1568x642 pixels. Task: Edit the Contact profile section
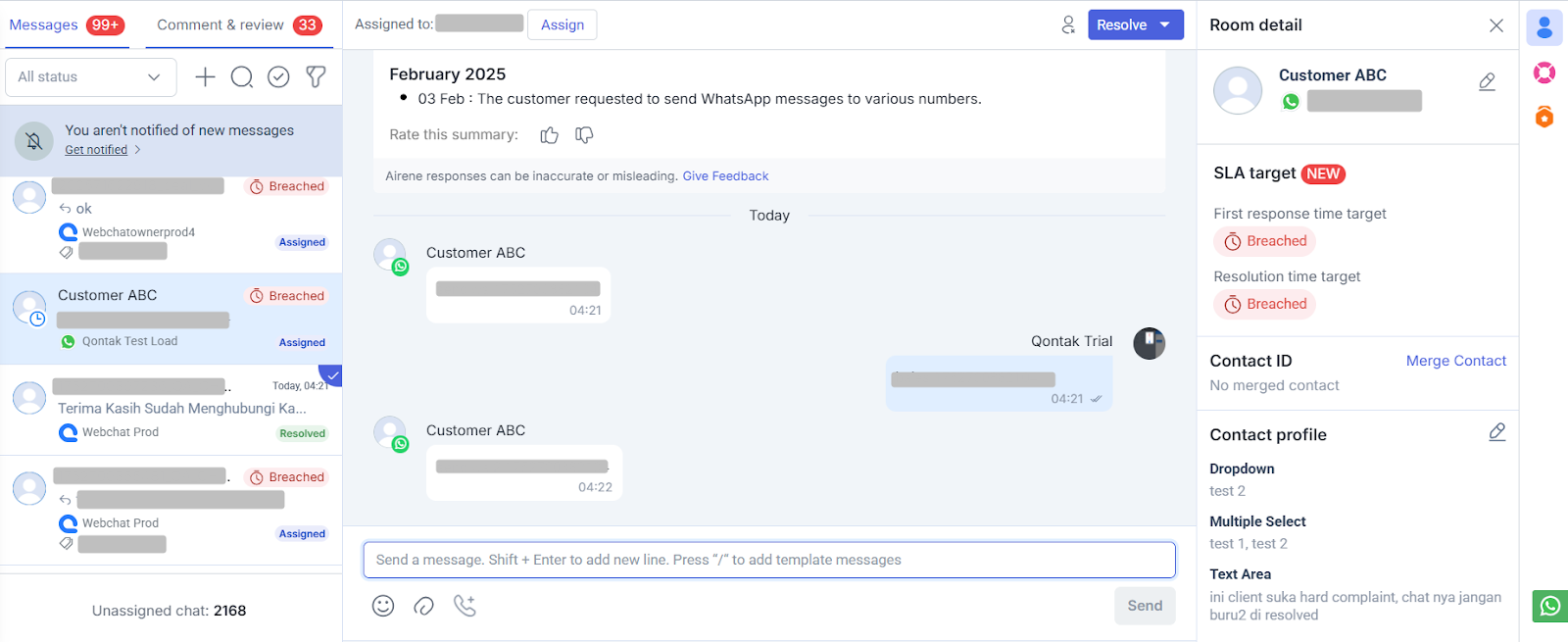click(1496, 432)
